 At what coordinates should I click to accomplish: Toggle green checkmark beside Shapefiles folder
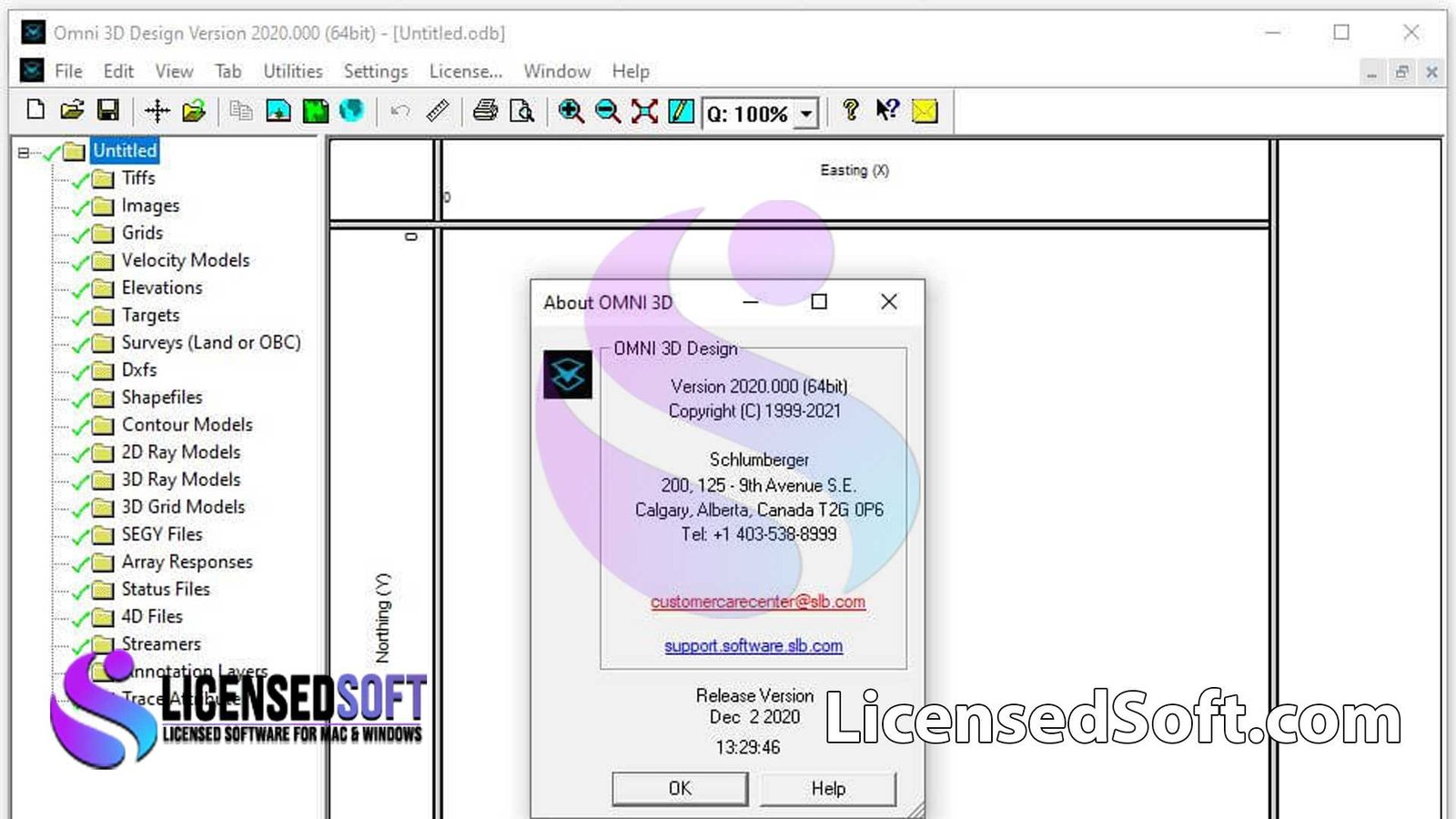[81, 399]
